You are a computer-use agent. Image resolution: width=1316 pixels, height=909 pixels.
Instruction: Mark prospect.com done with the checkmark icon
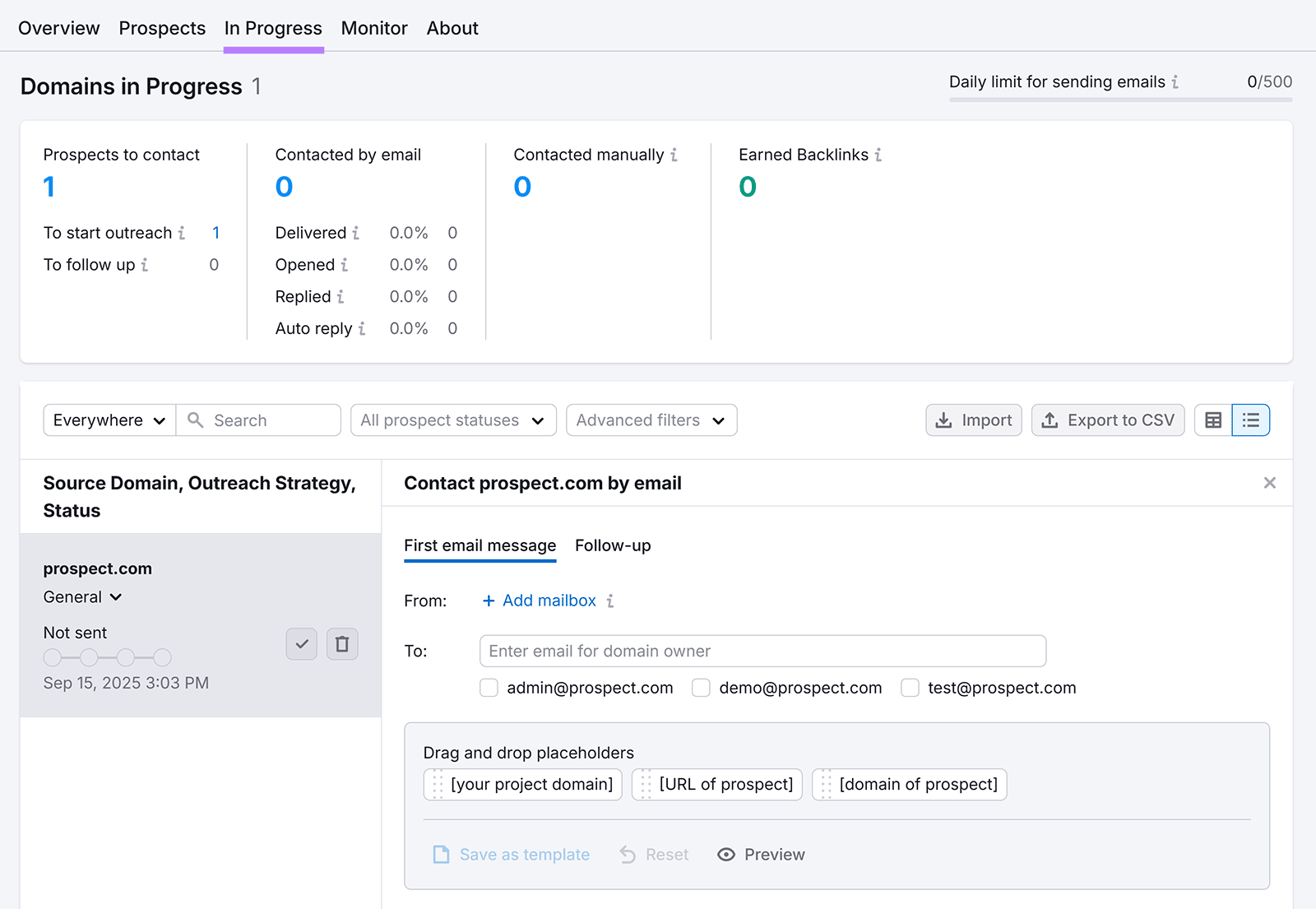tap(301, 644)
